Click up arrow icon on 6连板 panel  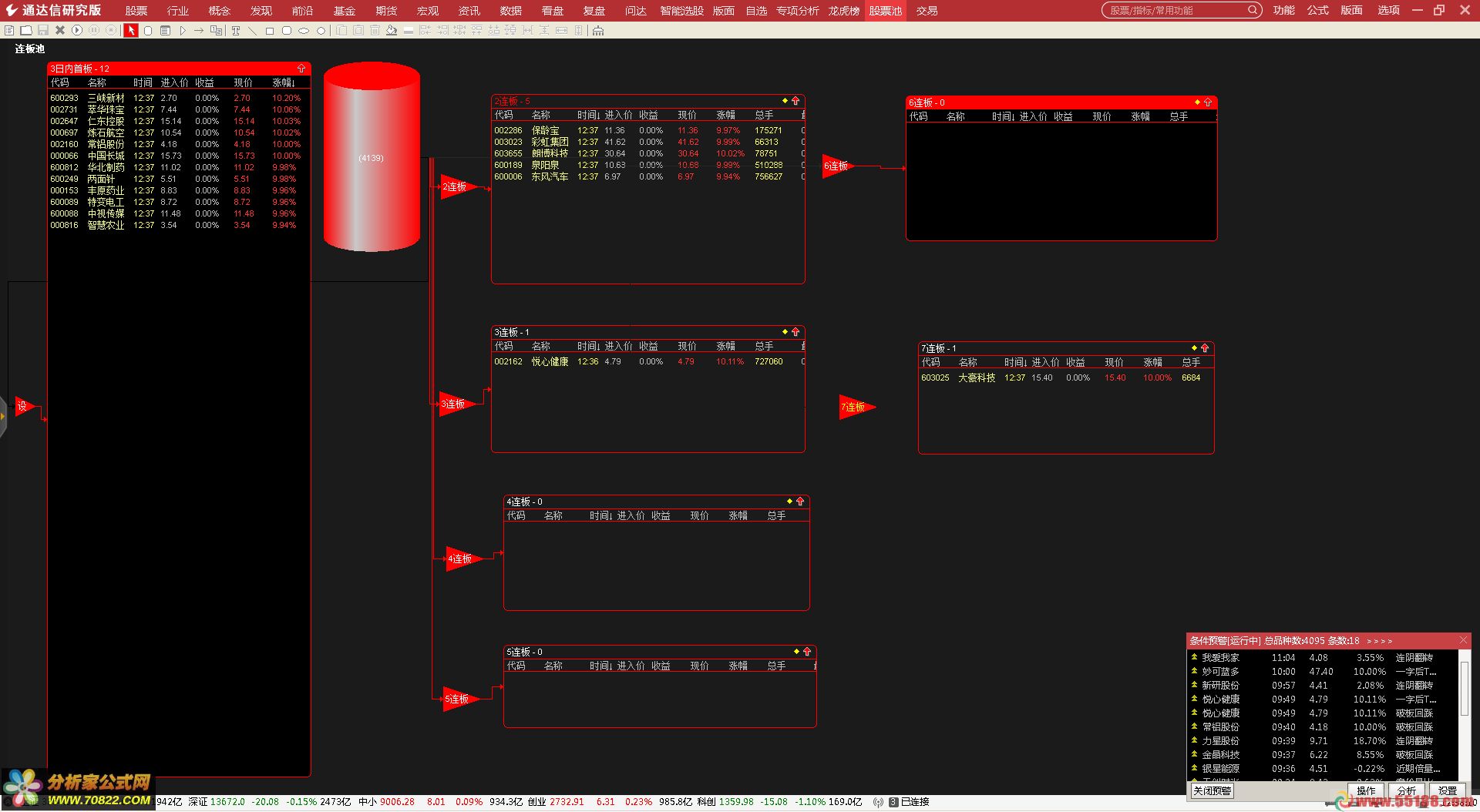pos(1208,102)
